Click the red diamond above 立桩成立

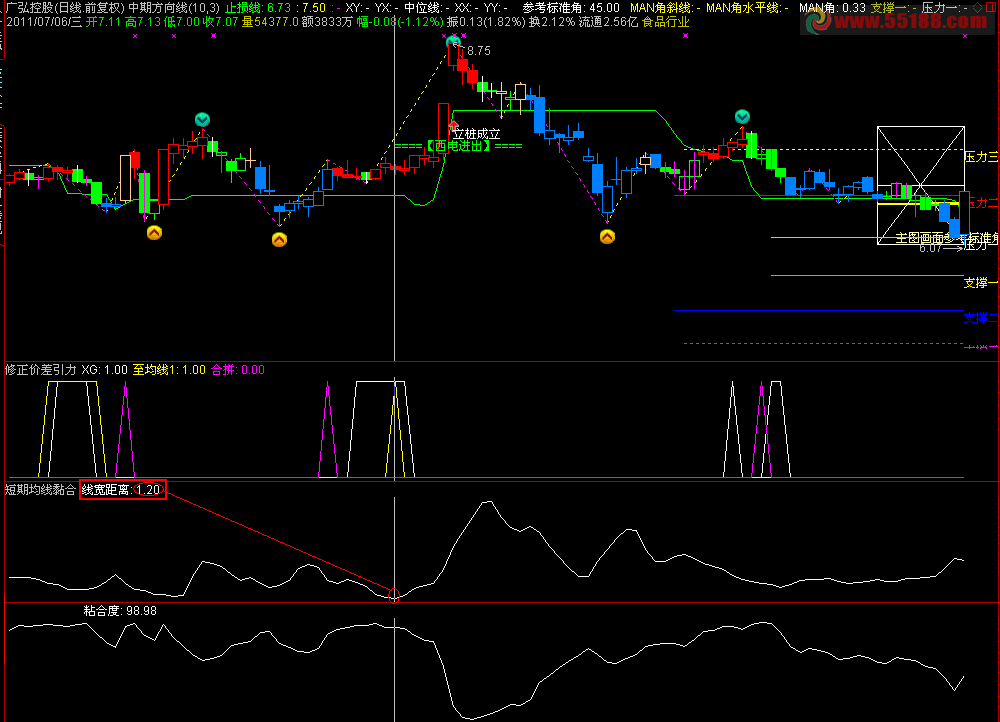click(453, 123)
